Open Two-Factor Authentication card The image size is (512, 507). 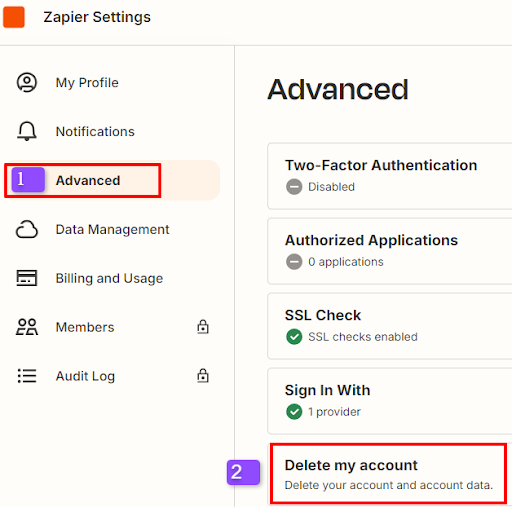click(390, 176)
